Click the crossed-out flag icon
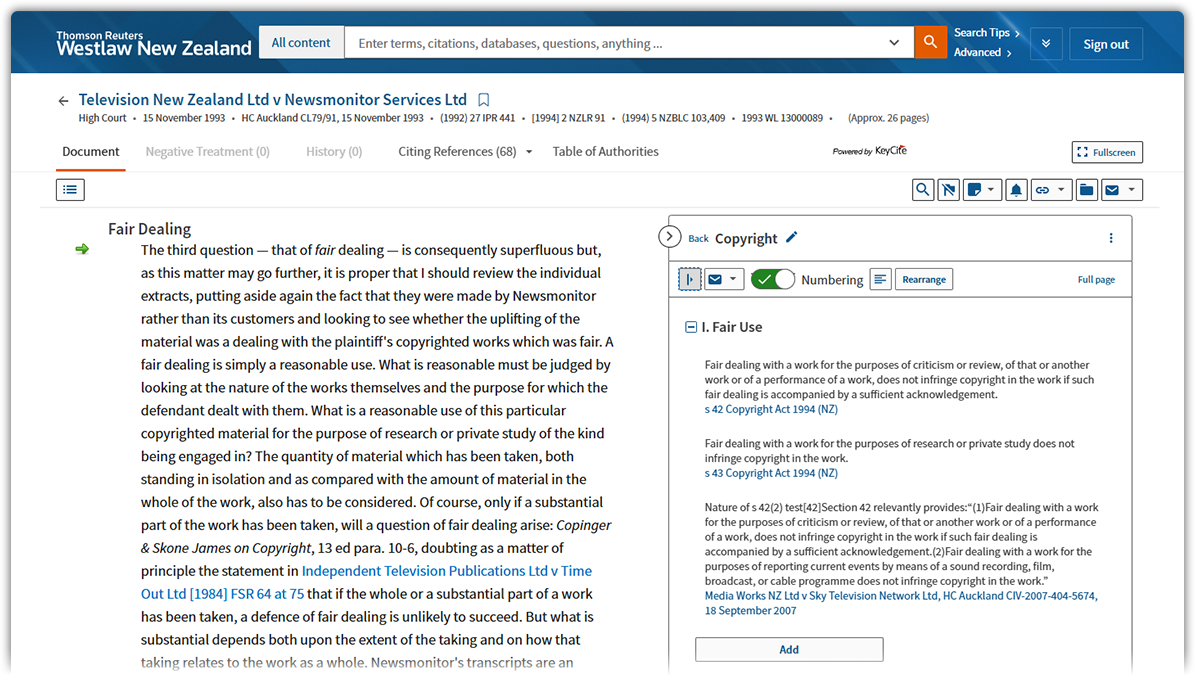 949,190
